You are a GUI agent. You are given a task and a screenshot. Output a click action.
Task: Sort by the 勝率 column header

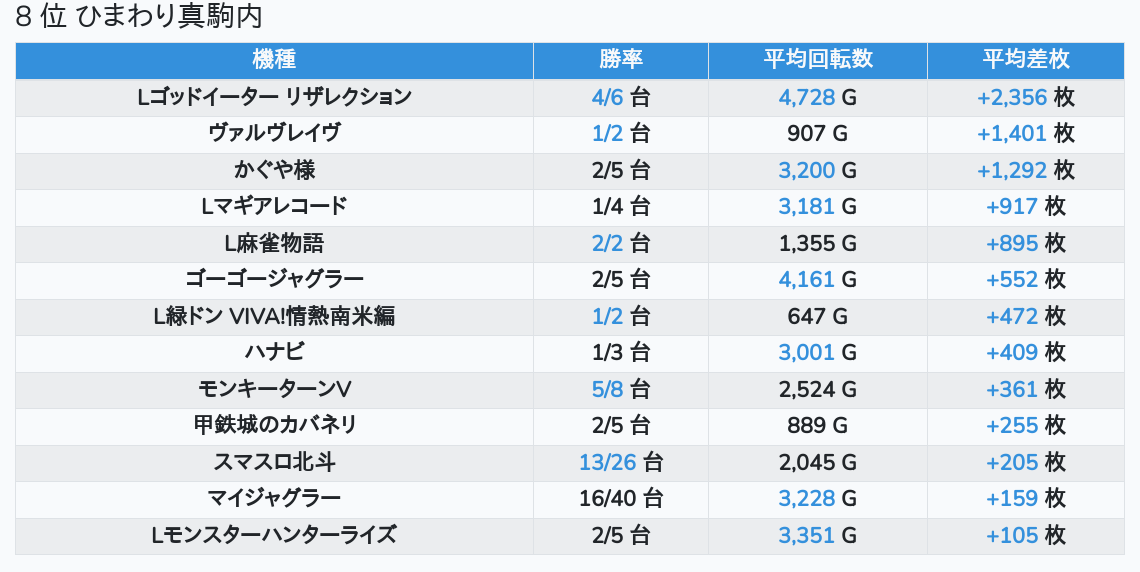click(x=621, y=60)
